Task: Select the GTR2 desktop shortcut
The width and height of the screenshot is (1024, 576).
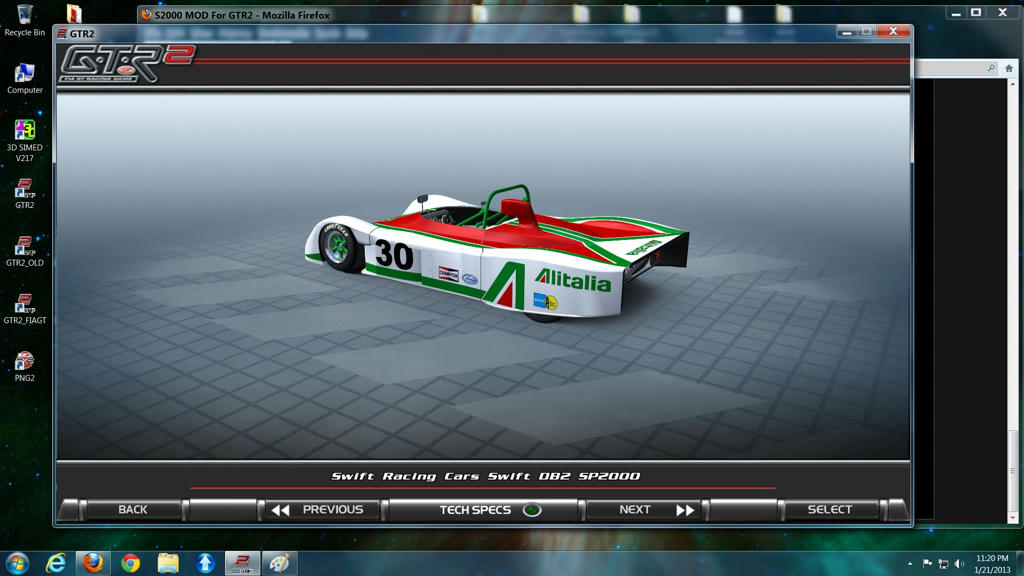Action: coord(25,194)
